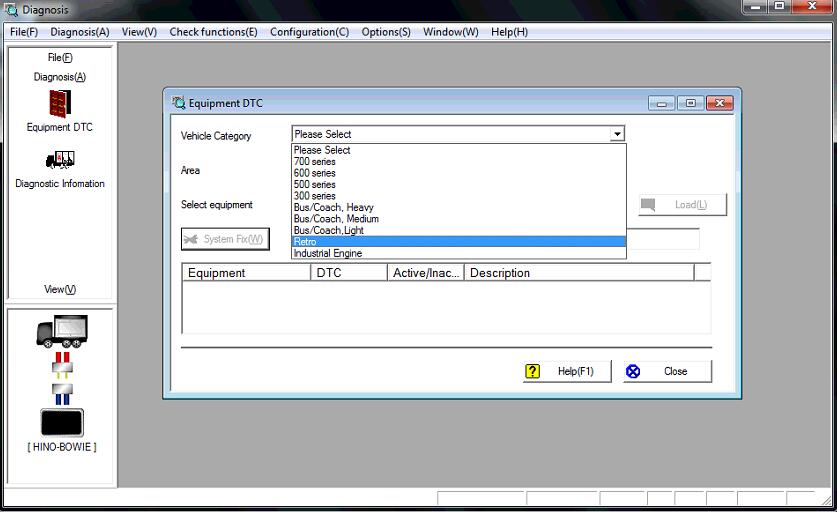Choose 'Bus/Coach, Heavy' from the list
The height and width of the screenshot is (512, 837).
point(459,207)
